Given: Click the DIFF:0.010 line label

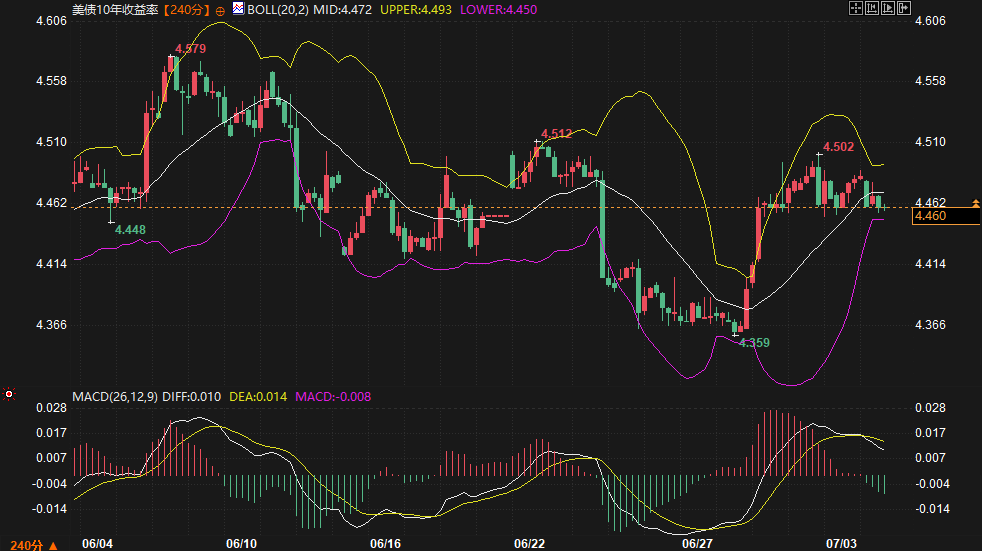Looking at the screenshot, I should [192, 396].
